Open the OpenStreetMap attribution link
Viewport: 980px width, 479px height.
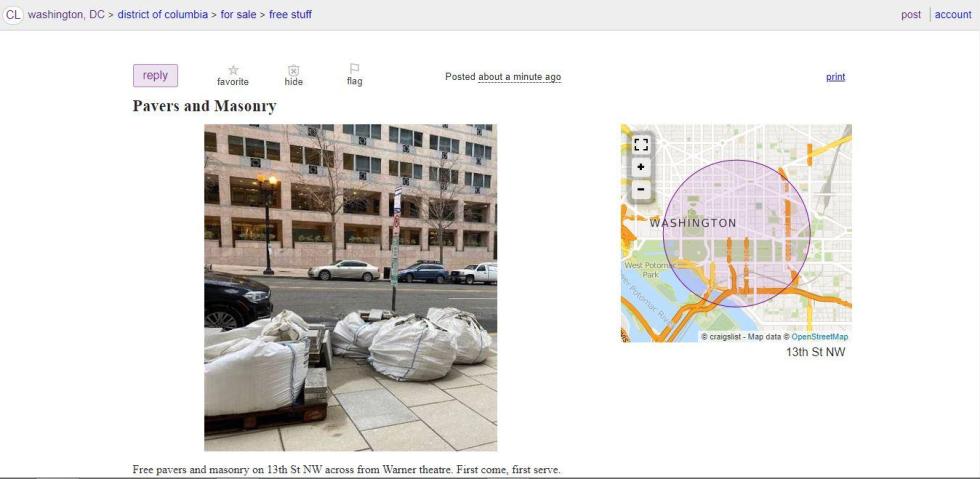click(820, 336)
